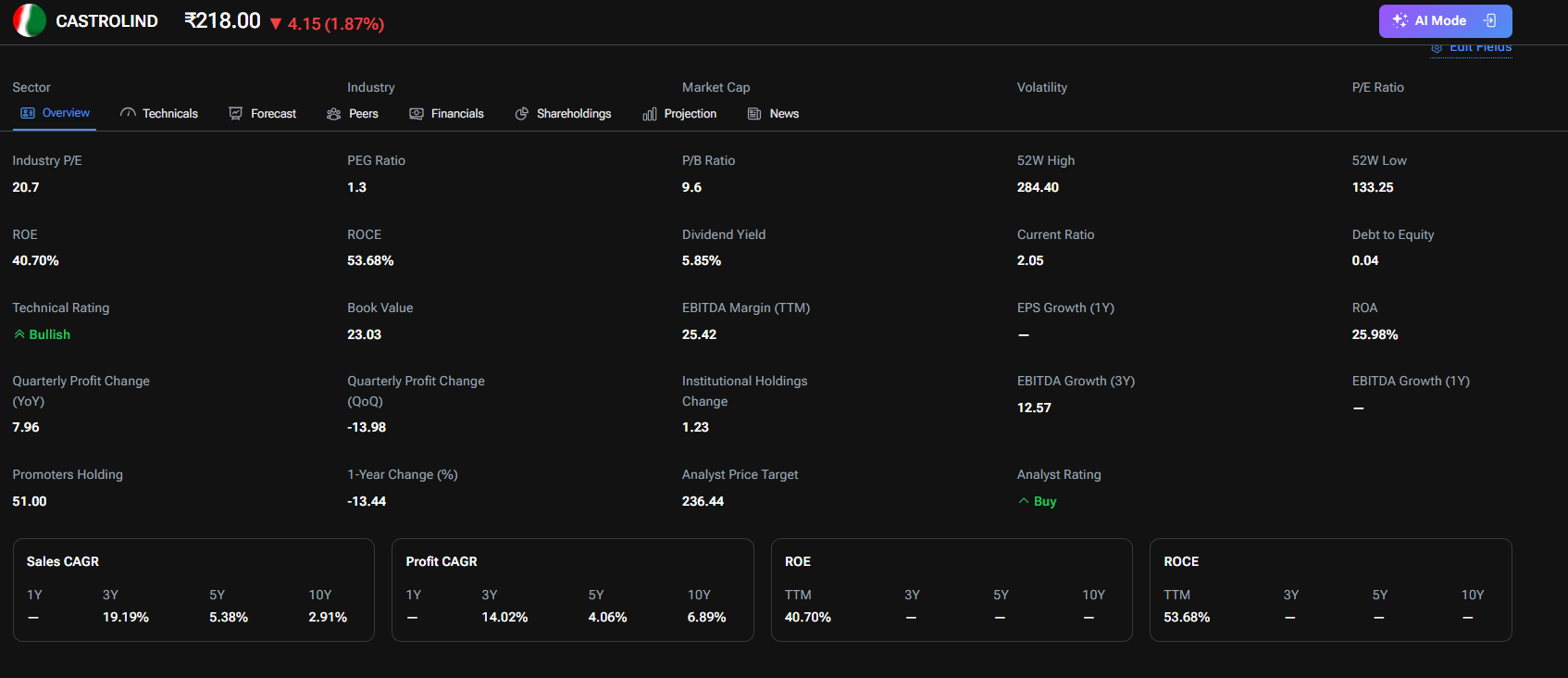Viewport: 1568px width, 678px height.
Task: Click the Overview tab icon
Action: [x=28, y=113]
